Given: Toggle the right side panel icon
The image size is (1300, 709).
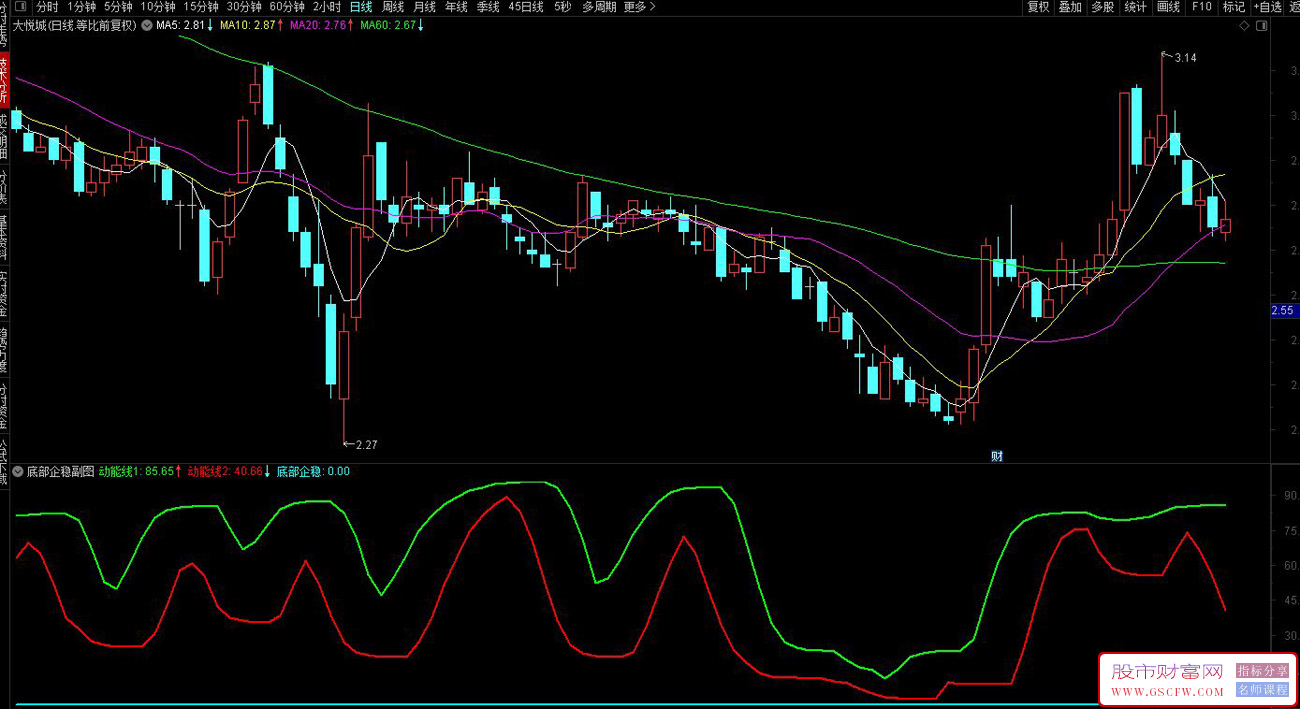Looking at the screenshot, I should tap(1261, 26).
